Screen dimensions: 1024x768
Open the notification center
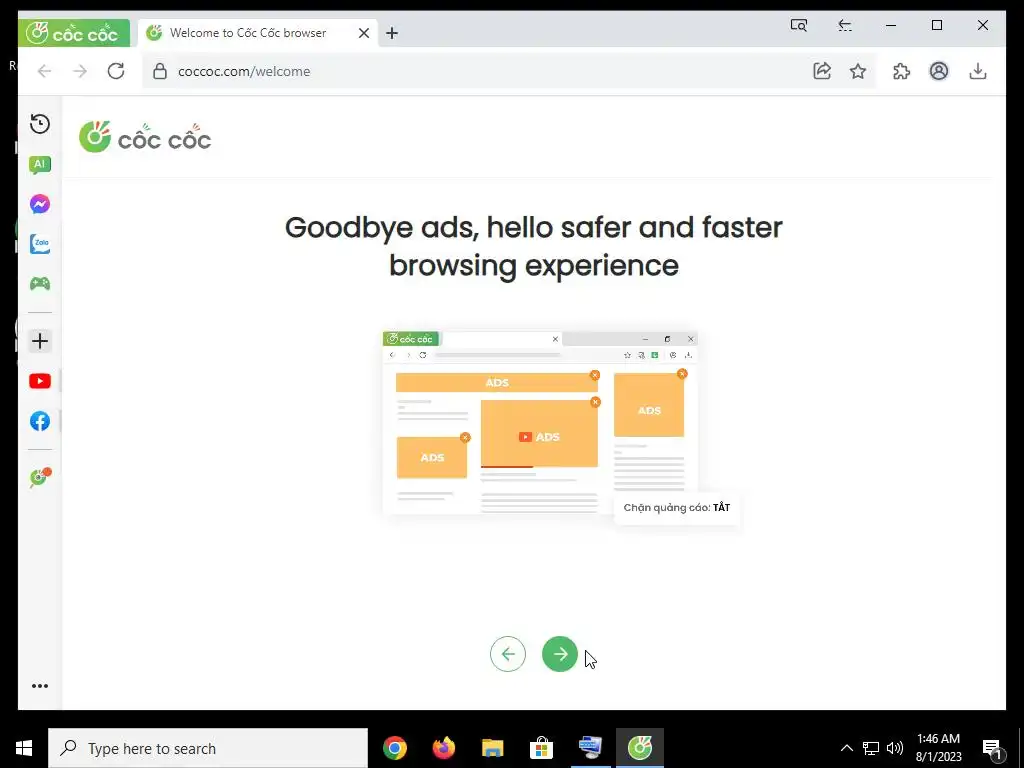pos(993,750)
